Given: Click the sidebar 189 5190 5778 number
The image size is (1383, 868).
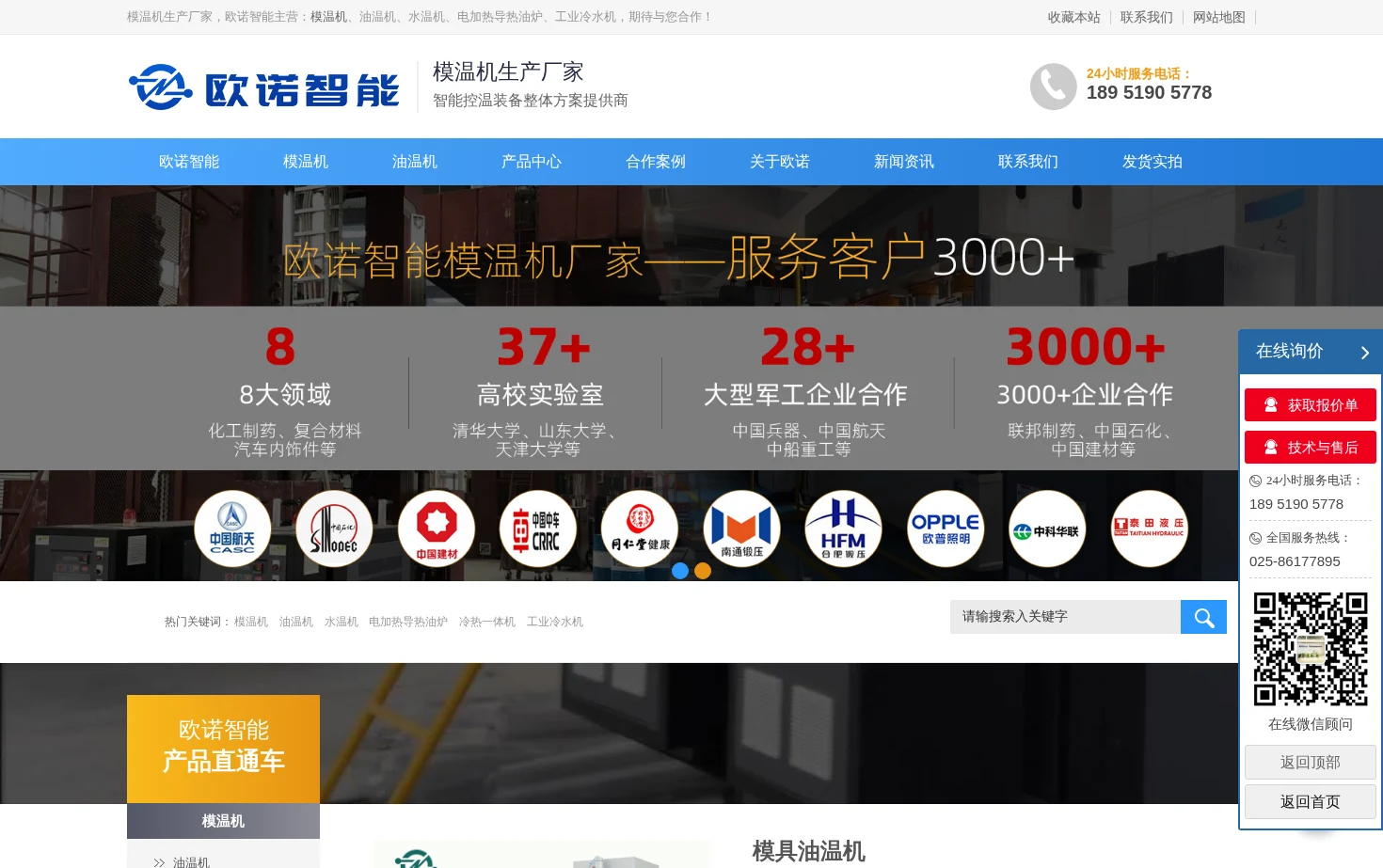Looking at the screenshot, I should 1296,504.
